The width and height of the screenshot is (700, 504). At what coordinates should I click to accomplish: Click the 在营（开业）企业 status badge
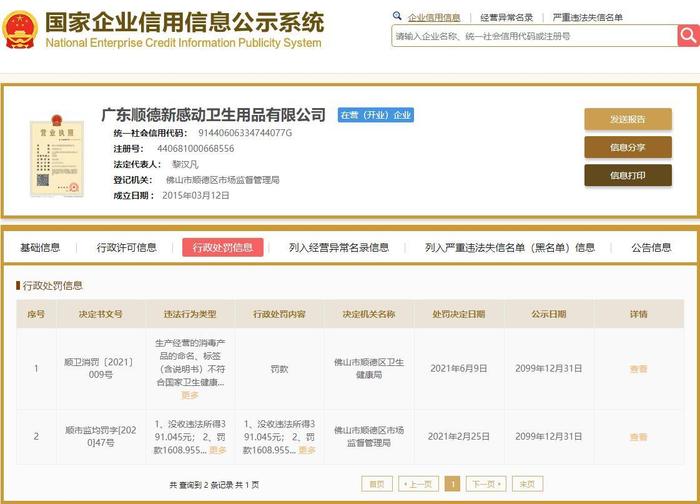[375, 115]
